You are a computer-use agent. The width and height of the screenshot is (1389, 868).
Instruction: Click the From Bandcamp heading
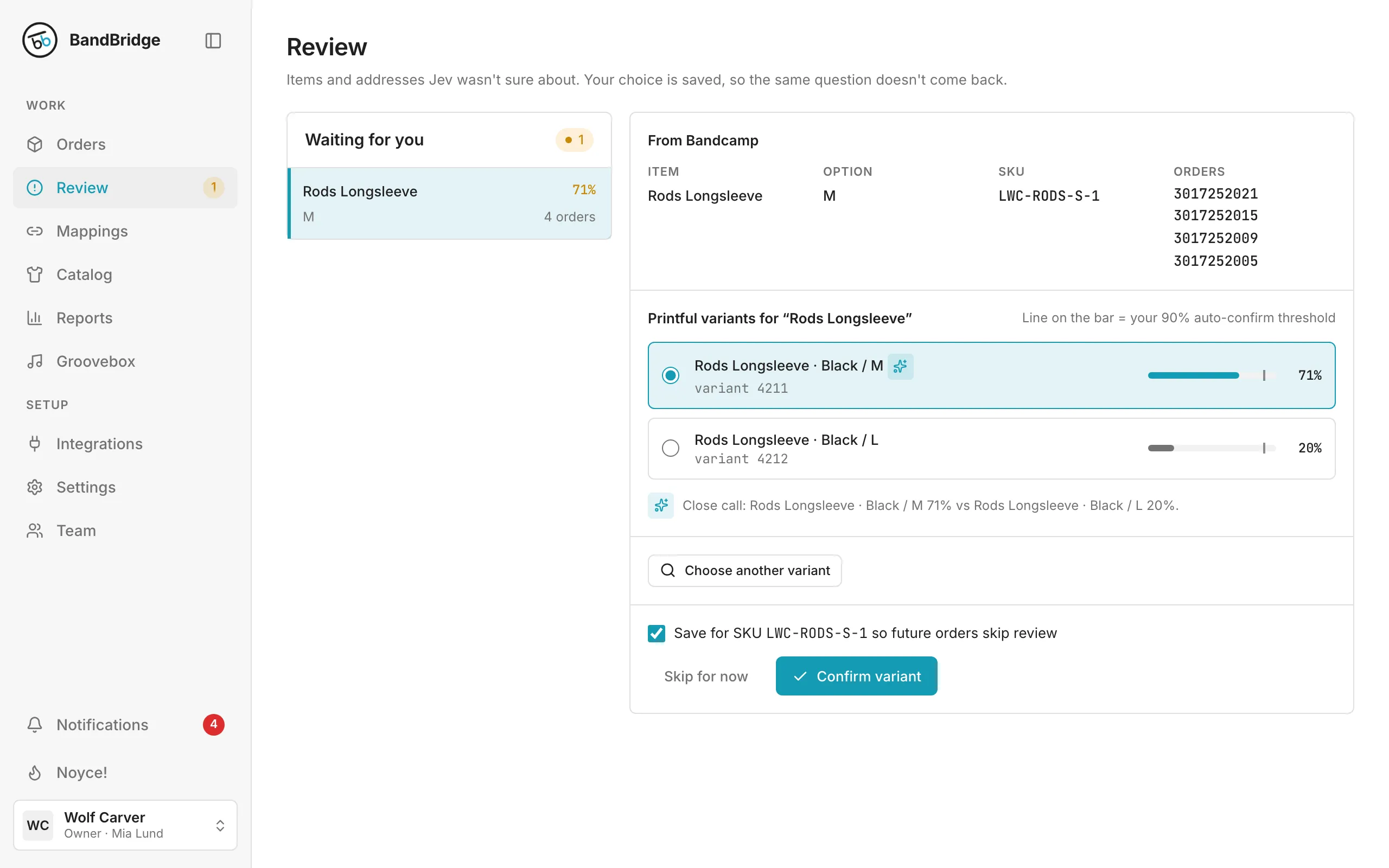click(x=703, y=140)
